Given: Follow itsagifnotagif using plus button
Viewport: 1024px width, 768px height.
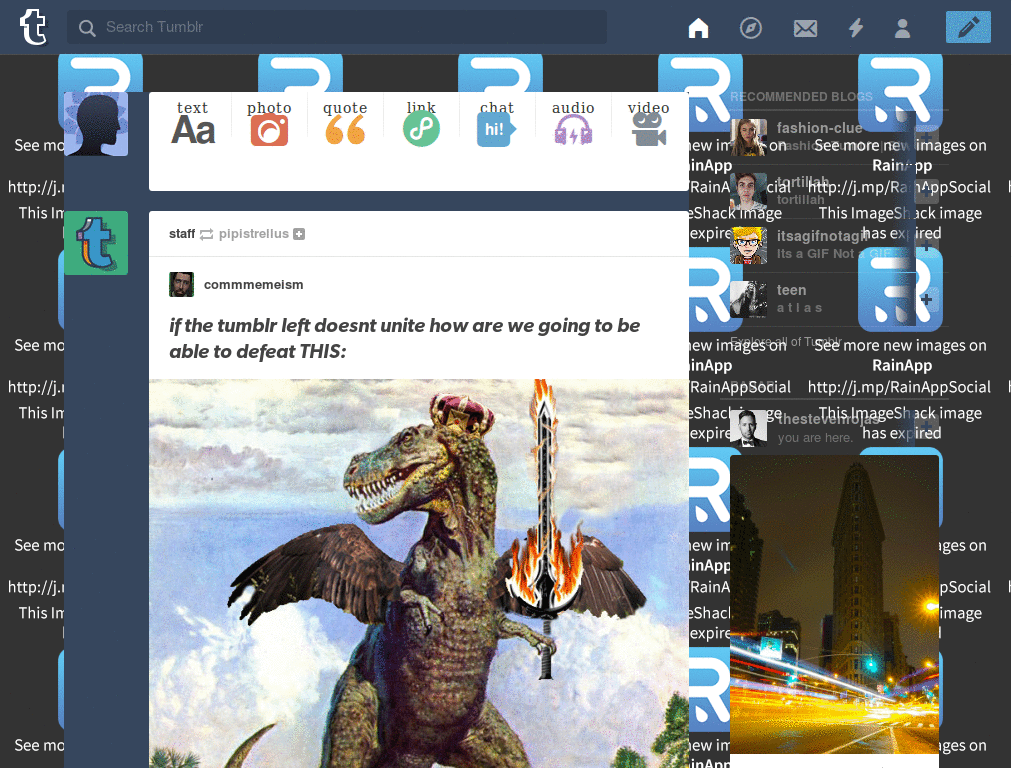Looking at the screenshot, I should tap(927, 246).
